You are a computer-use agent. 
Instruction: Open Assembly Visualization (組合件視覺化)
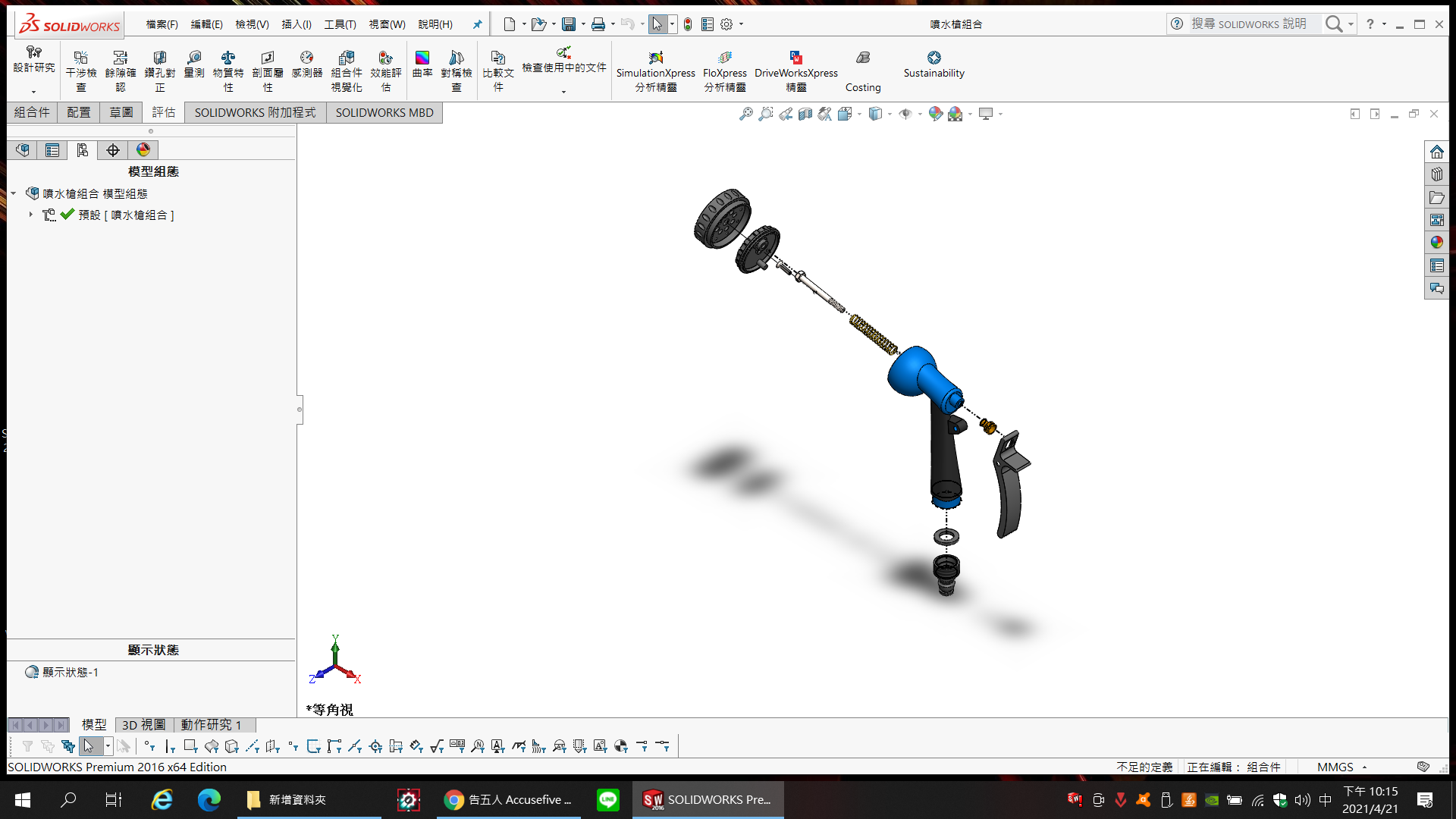347,71
